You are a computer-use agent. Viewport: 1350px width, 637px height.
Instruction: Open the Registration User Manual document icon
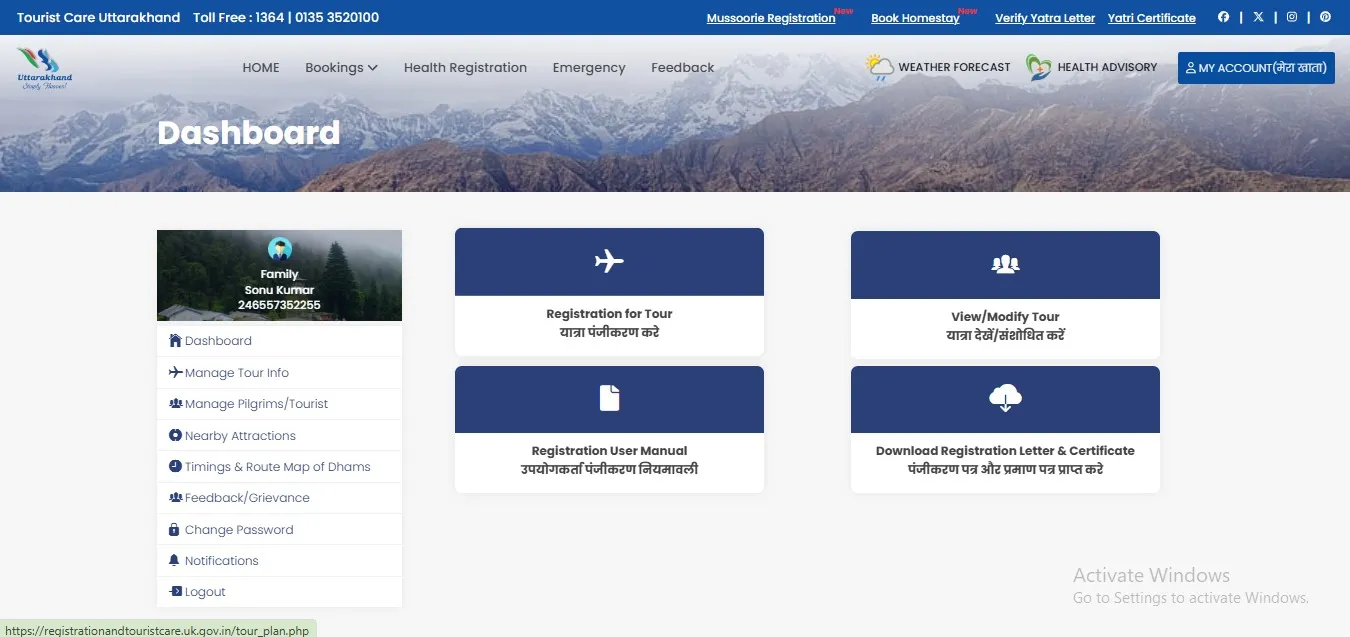click(609, 397)
